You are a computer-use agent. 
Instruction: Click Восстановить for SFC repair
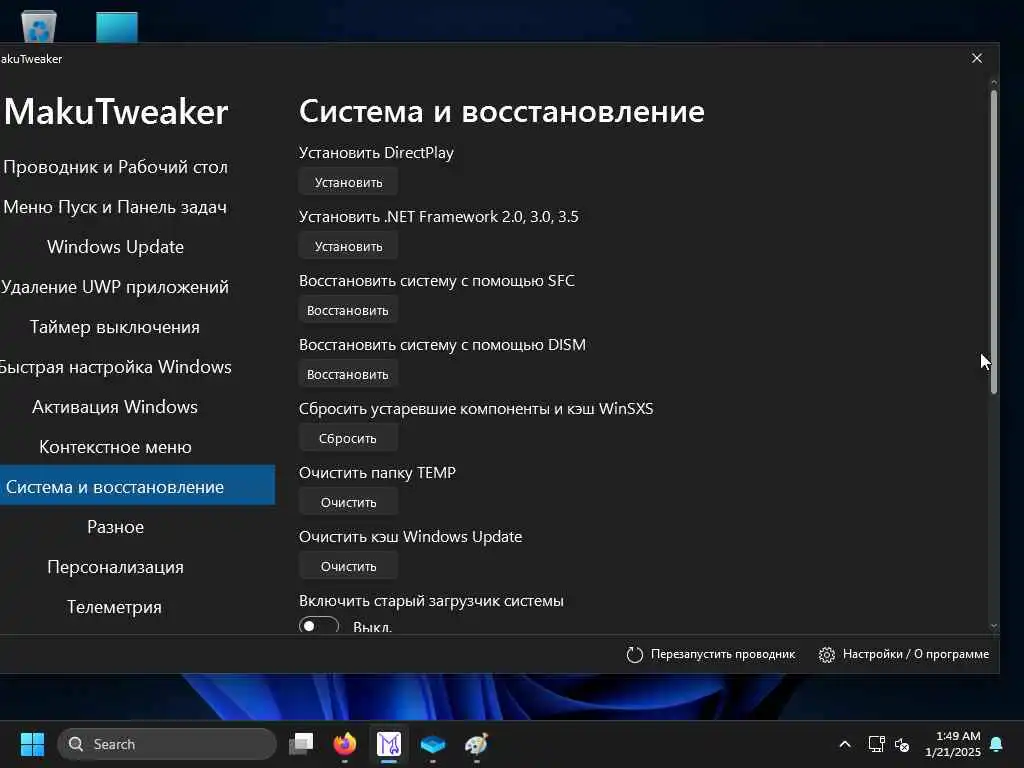pos(349,310)
